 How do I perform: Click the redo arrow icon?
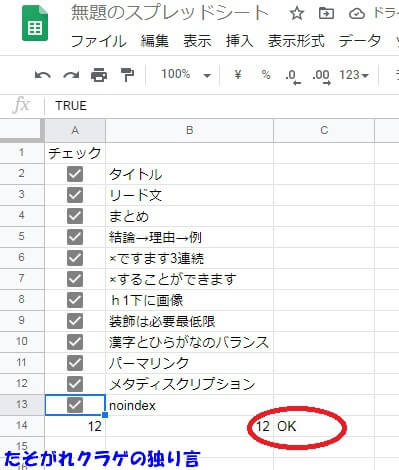pos(71,75)
